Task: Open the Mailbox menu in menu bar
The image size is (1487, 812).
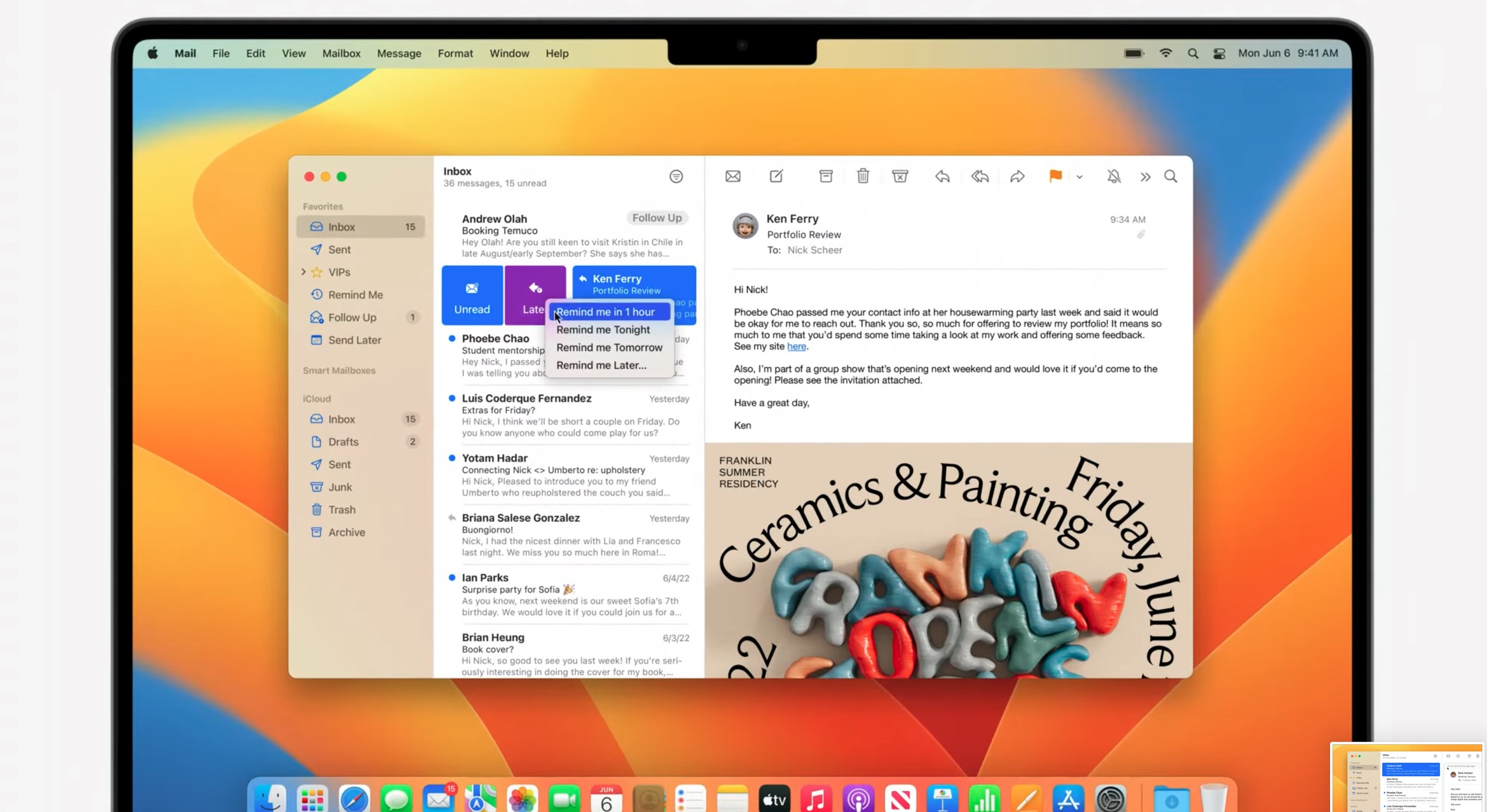Action: 341,53
